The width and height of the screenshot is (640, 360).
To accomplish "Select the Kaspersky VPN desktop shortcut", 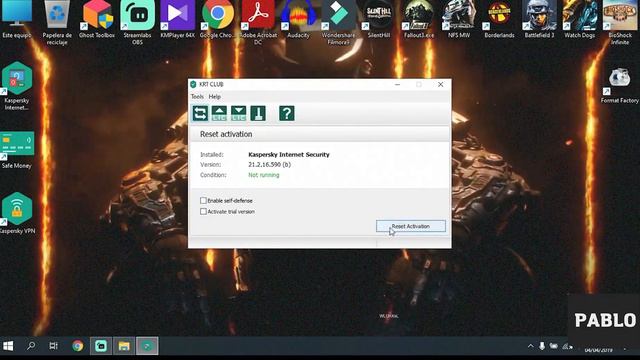I will pyautogui.click(x=17, y=213).
